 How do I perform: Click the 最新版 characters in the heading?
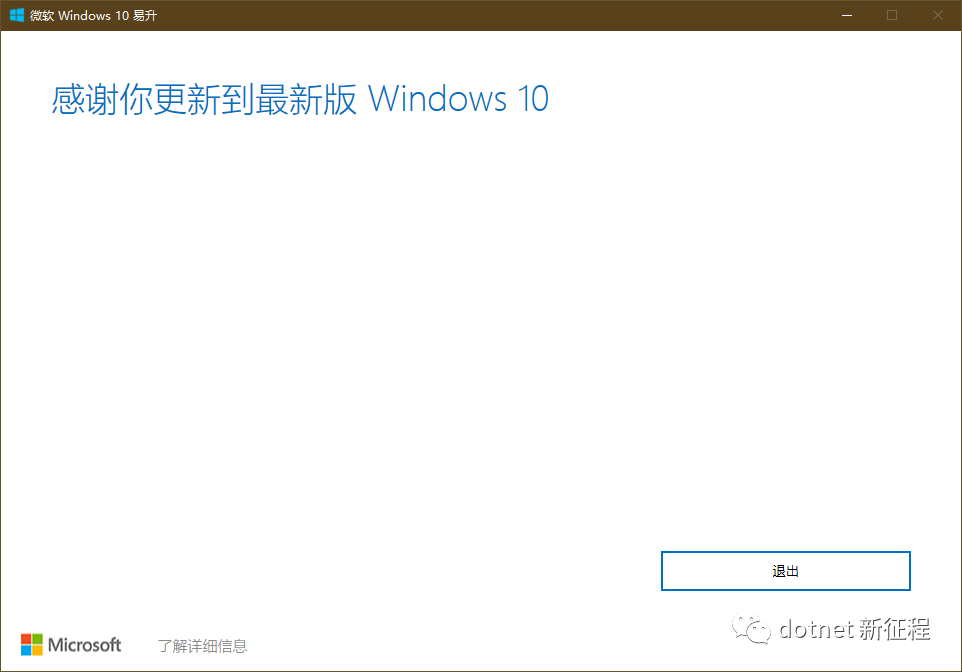[306, 99]
